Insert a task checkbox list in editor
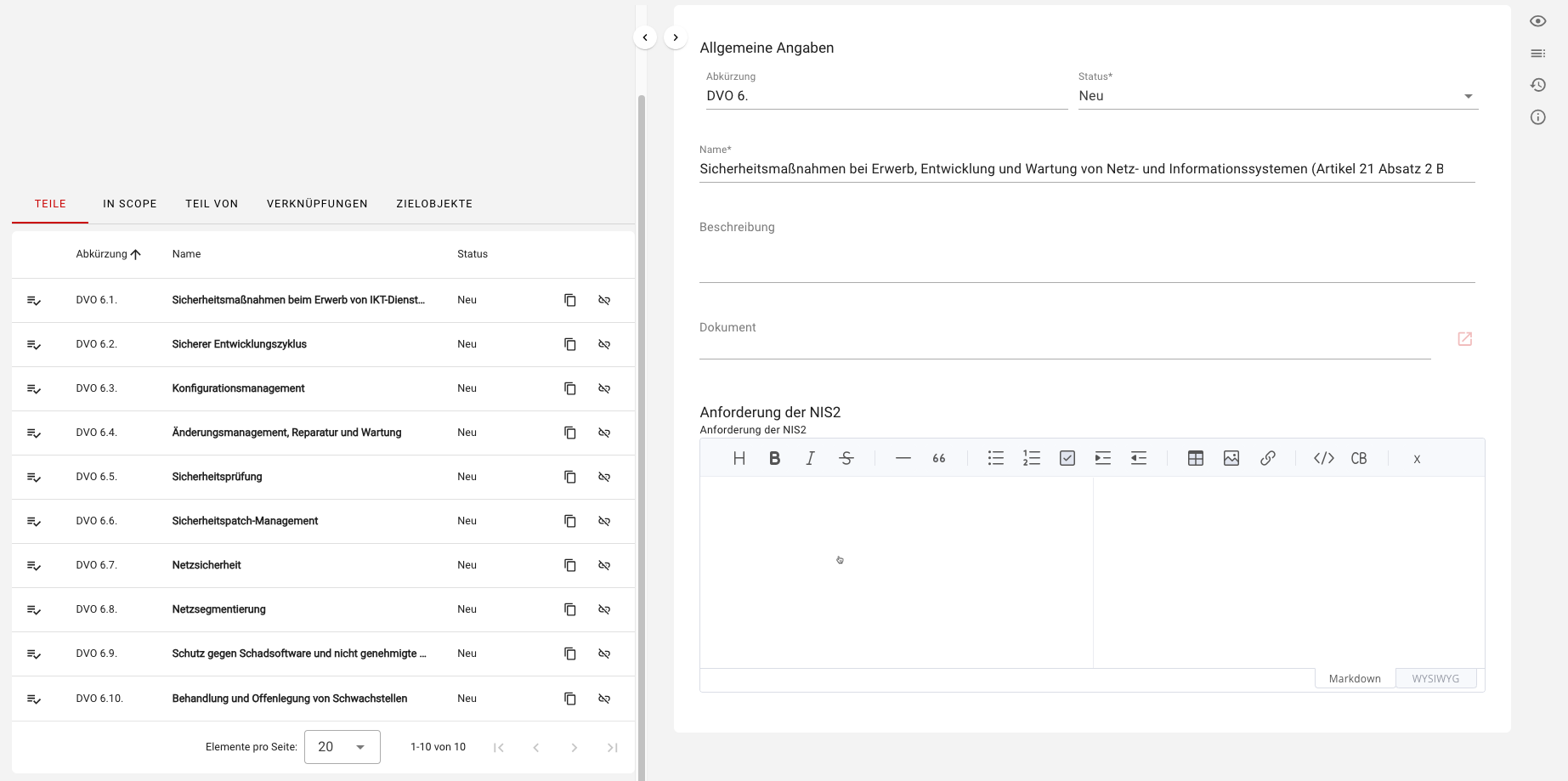Screen dimensions: 1568x781 click(x=1067, y=458)
